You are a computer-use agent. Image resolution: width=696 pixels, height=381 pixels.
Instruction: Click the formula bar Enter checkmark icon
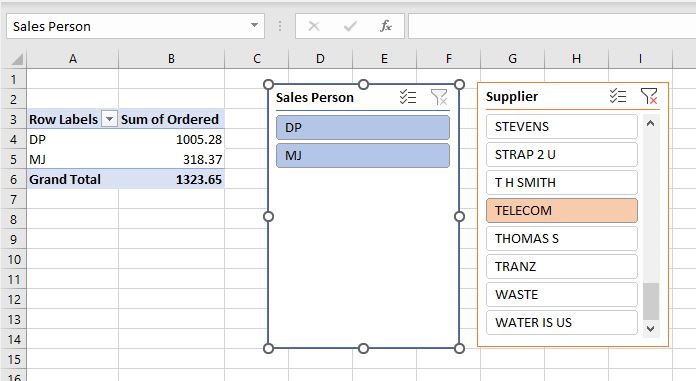pos(350,26)
